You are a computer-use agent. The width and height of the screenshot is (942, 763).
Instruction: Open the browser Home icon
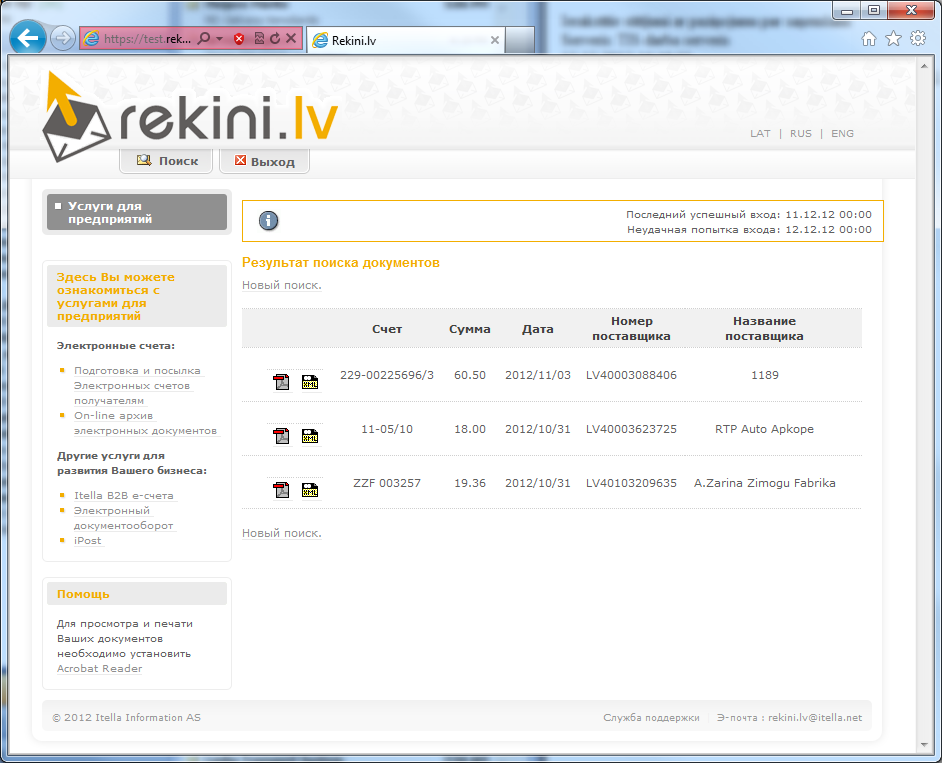[x=869, y=38]
